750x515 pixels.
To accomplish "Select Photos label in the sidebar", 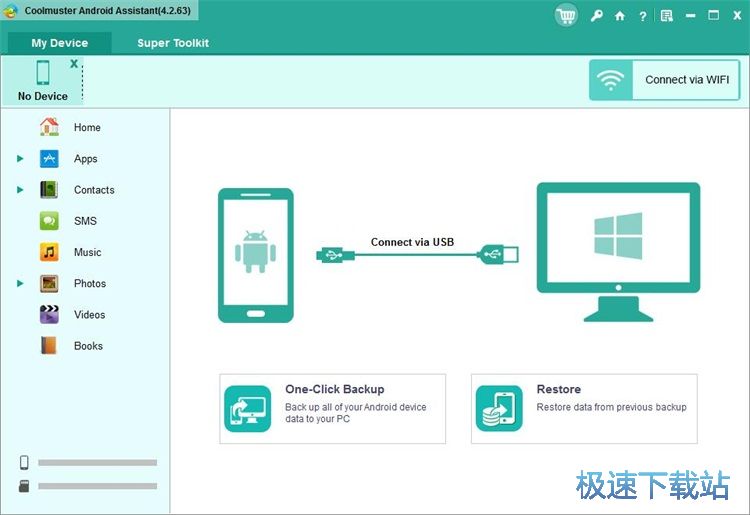I will click(x=90, y=284).
